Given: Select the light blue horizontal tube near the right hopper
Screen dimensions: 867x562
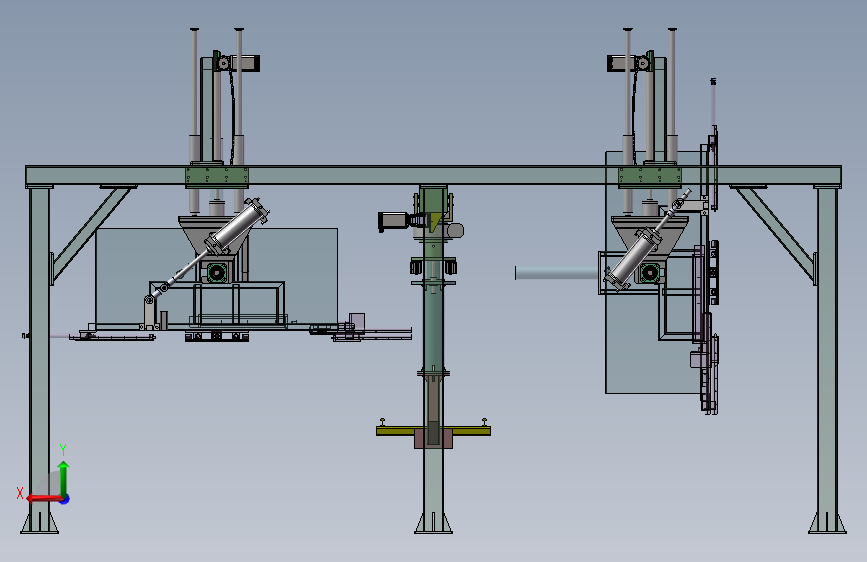Looking at the screenshot, I should [557, 273].
